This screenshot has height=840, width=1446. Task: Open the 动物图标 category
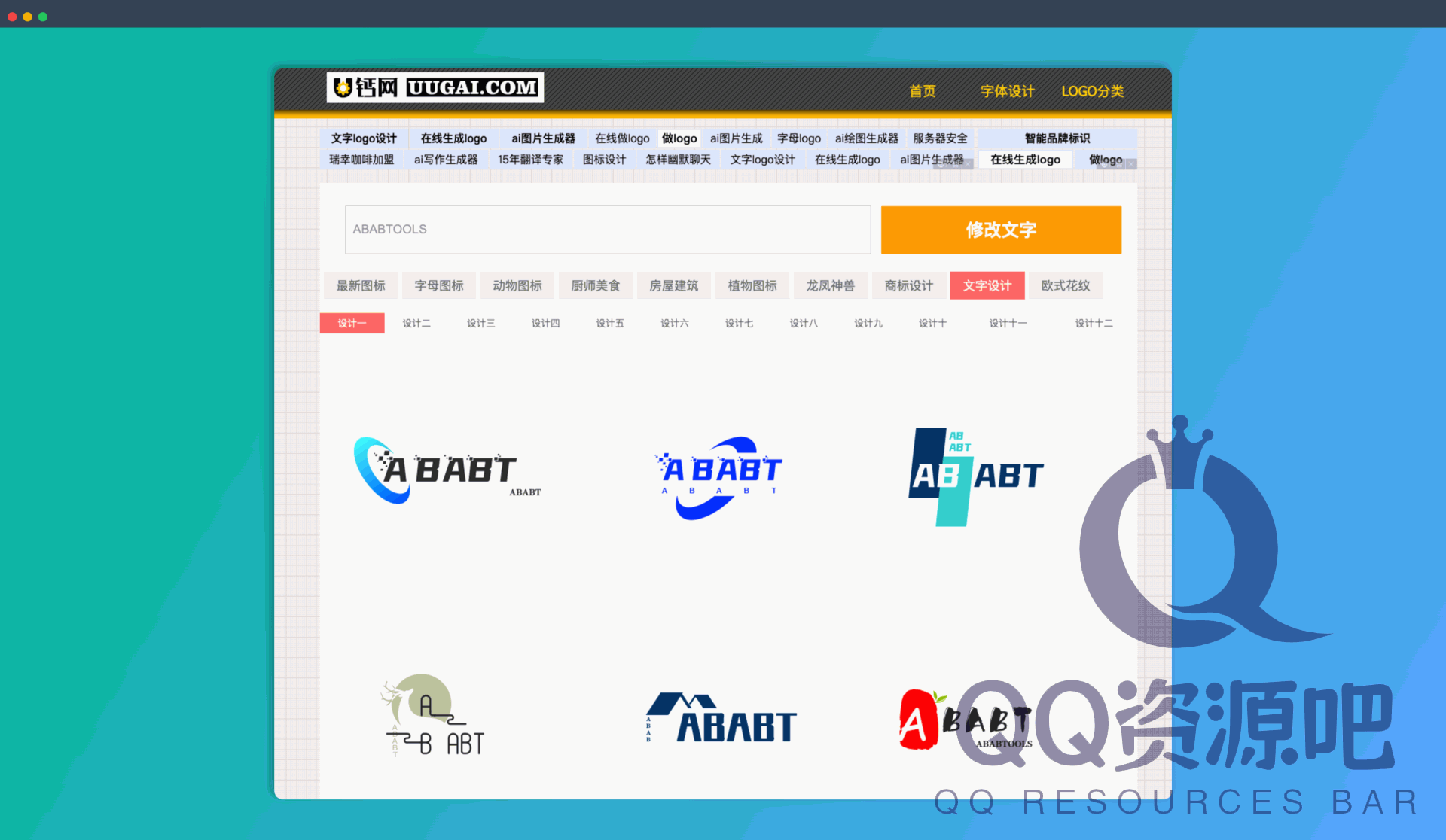click(517, 285)
